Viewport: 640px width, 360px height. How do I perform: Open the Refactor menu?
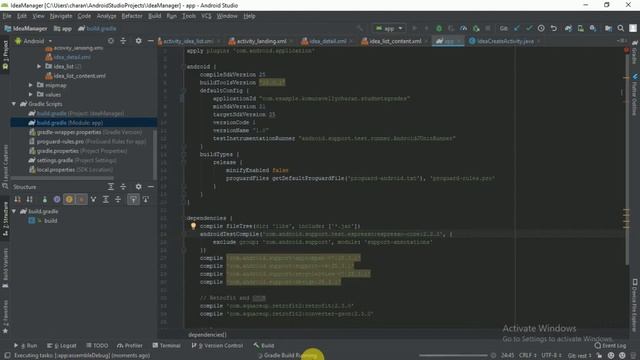coord(132,16)
